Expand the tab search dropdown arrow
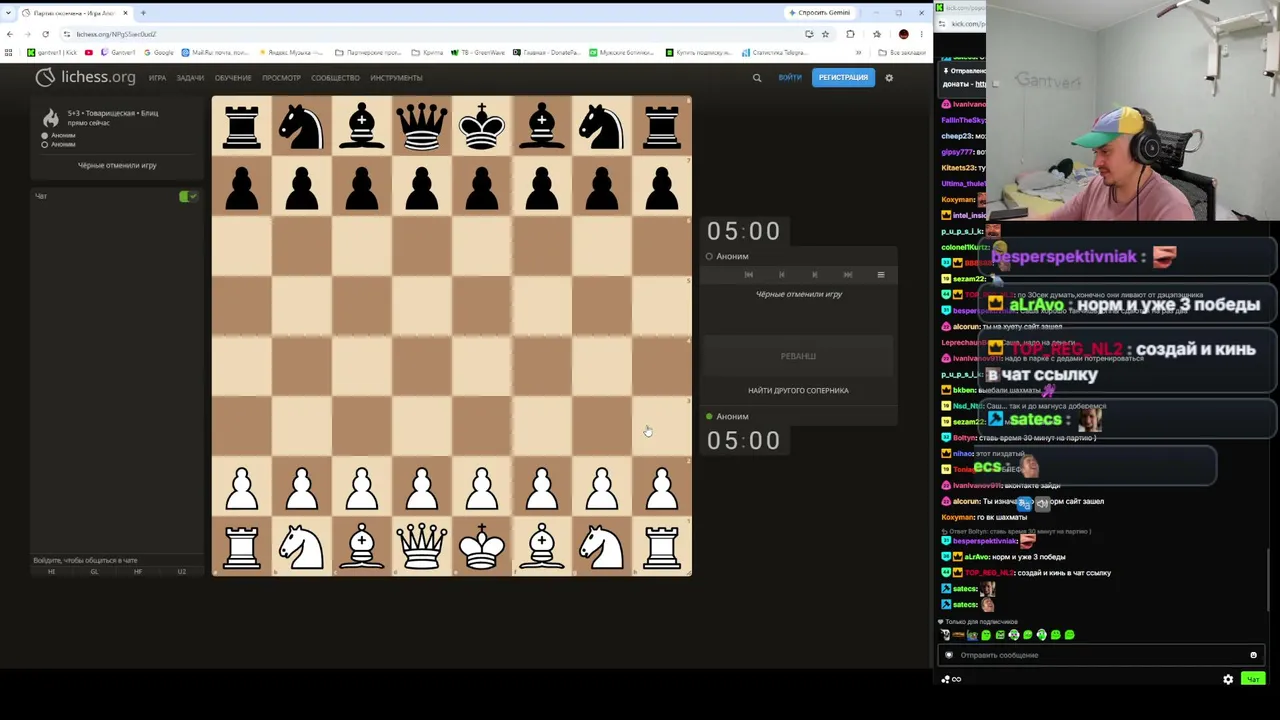Viewport: 1280px width, 720px height. (x=10, y=13)
